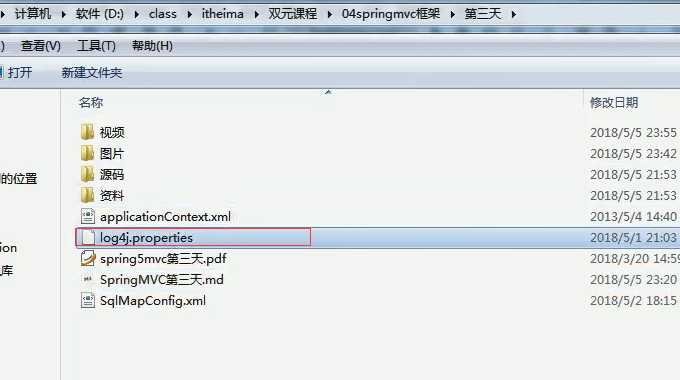
Task: Click the spring5mvc第三天.pdf file icon
Action: [88, 259]
